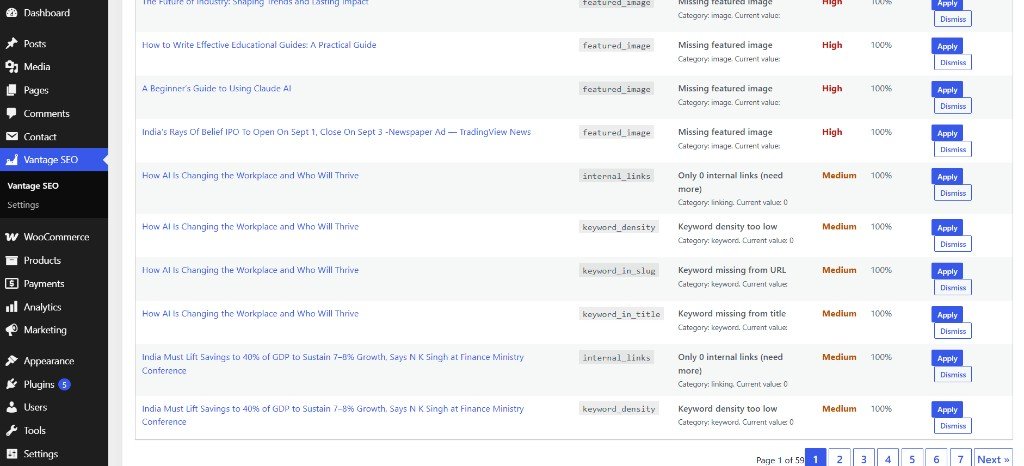Click the Tools wrench icon
The width and height of the screenshot is (1024, 466).
tap(11, 431)
